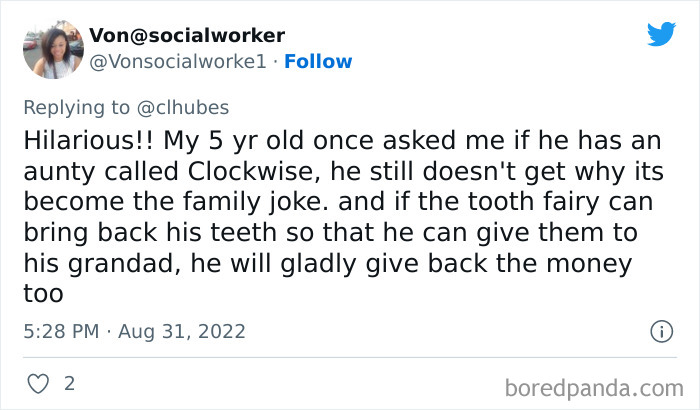Open the tweet info circle icon
Image resolution: width=700 pixels, height=410 pixels.
(x=660, y=331)
